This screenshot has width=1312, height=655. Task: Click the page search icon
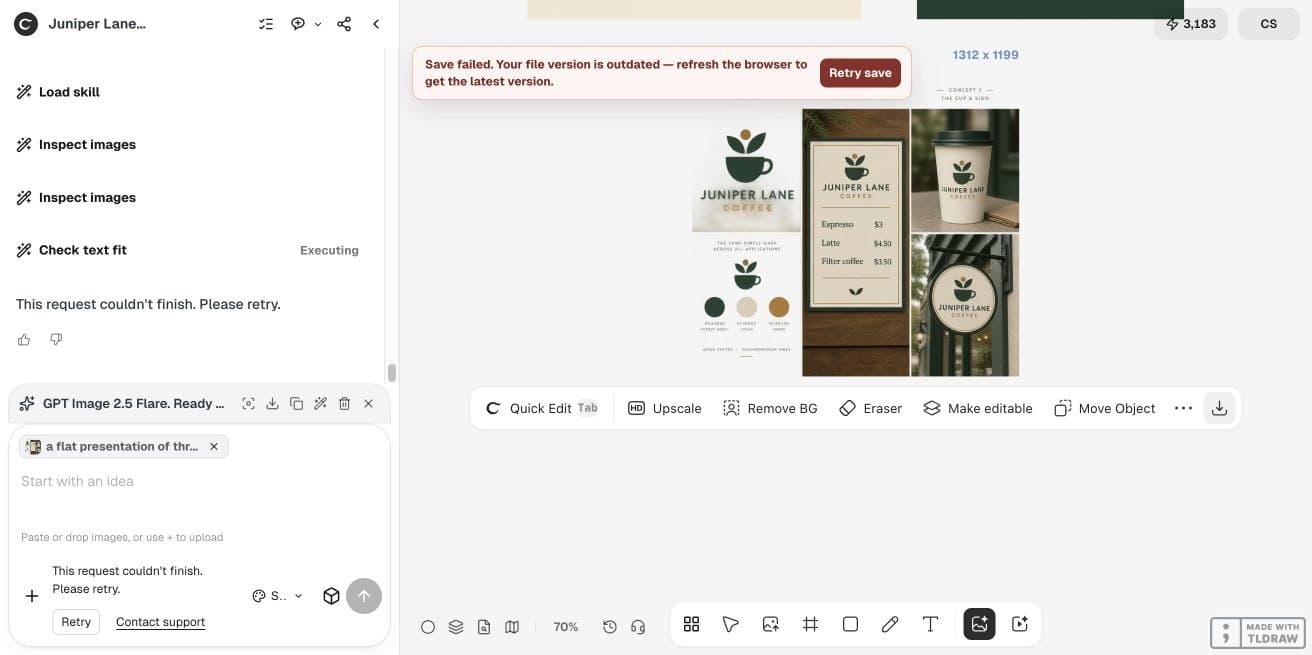484,627
